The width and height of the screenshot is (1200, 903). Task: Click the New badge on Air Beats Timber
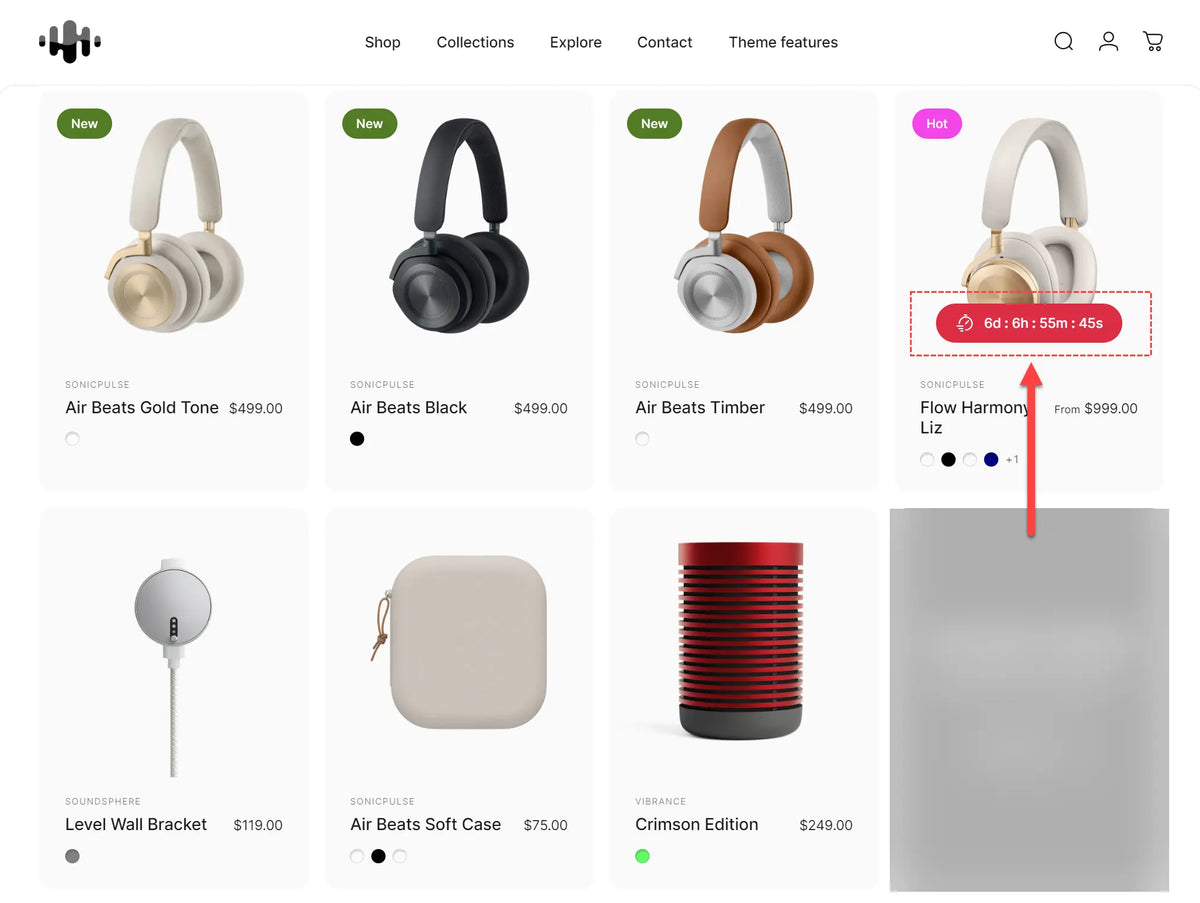coord(655,124)
